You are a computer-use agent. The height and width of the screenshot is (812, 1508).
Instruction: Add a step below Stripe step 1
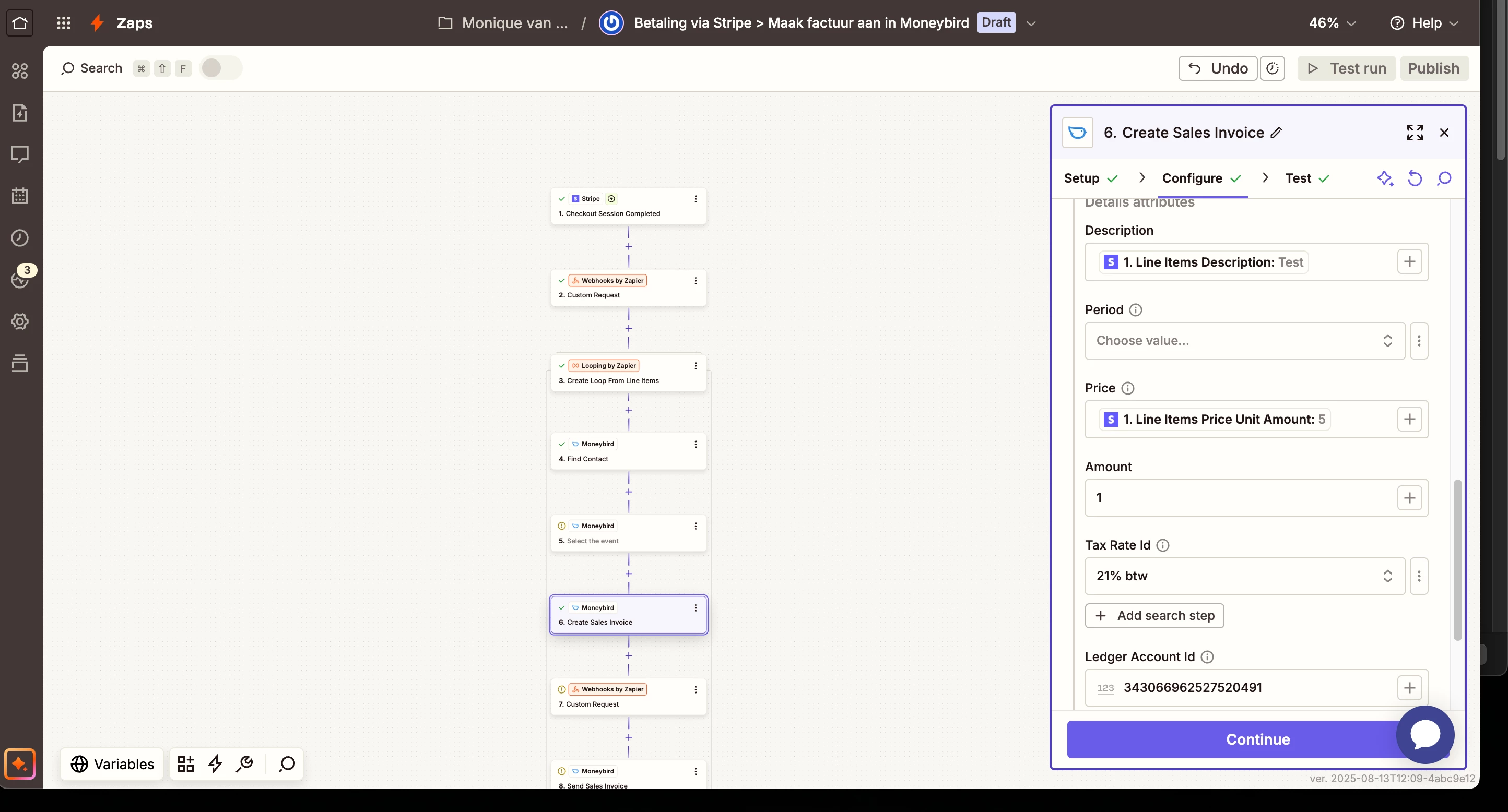(629, 247)
